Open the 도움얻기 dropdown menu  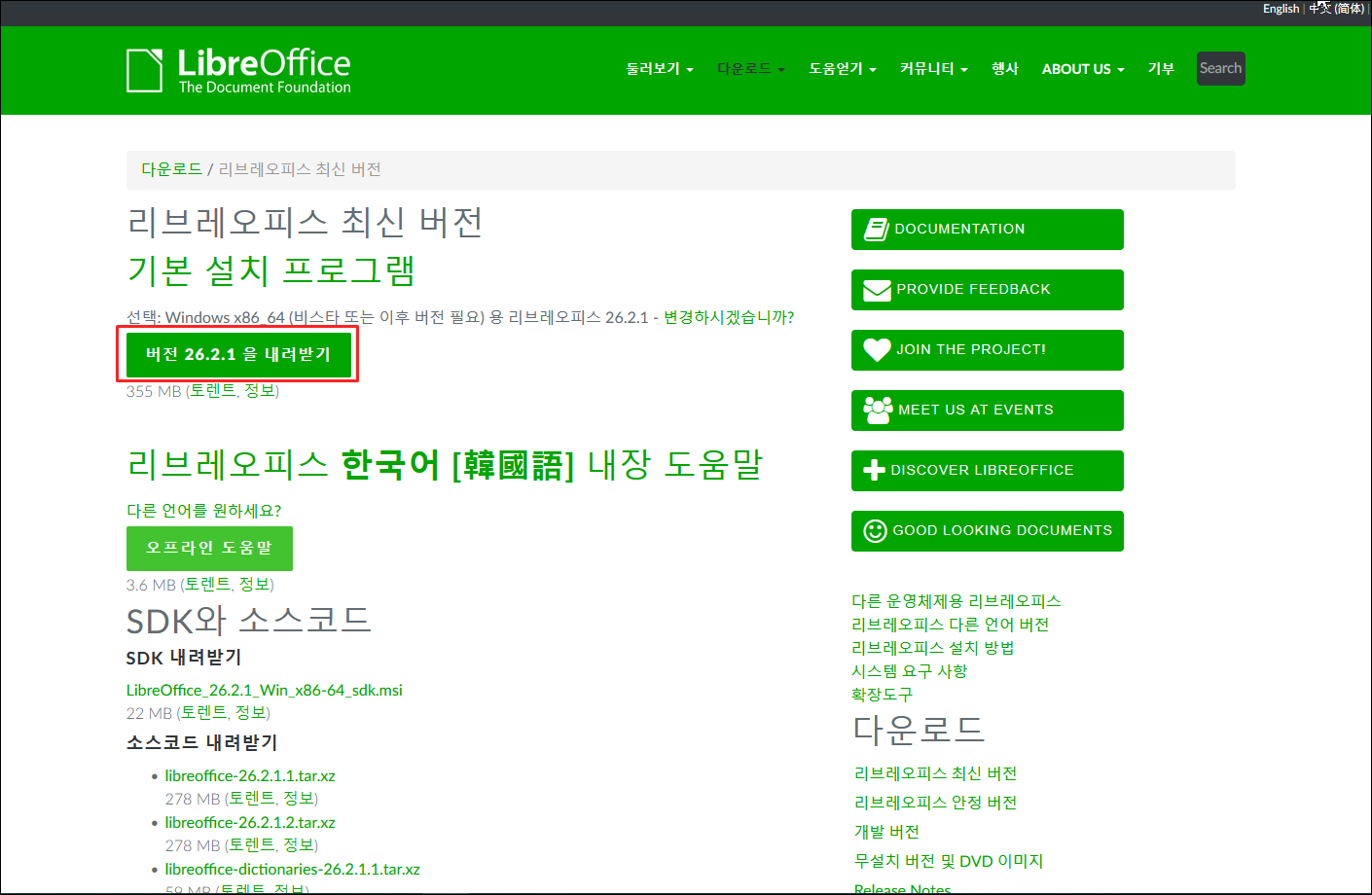point(843,69)
